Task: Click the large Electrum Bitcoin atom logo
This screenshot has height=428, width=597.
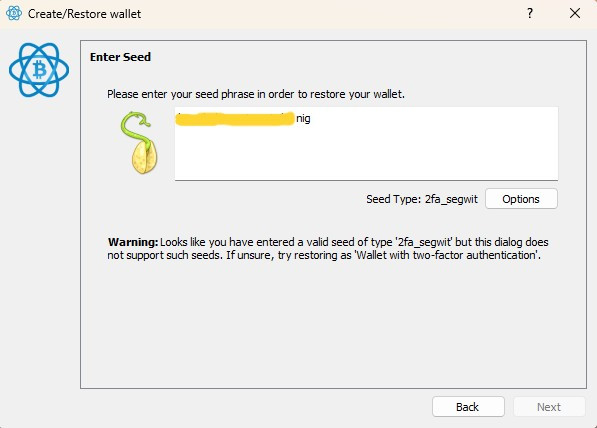Action: point(39,70)
